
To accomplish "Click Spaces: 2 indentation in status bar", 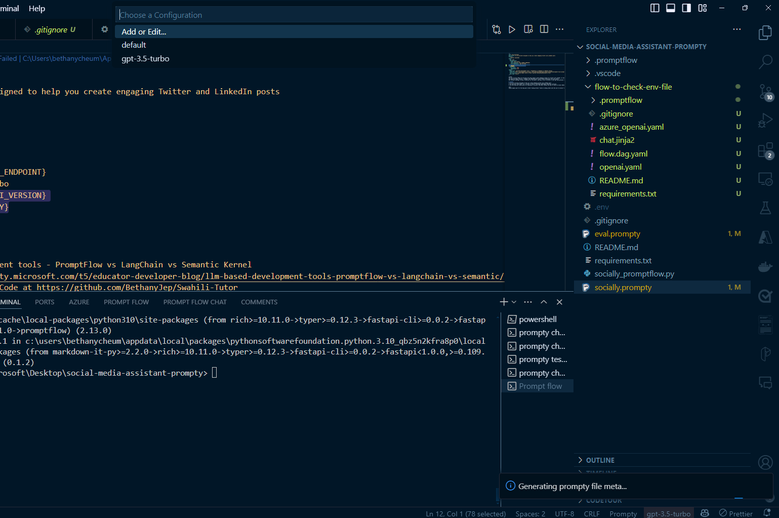I will click(530, 514).
